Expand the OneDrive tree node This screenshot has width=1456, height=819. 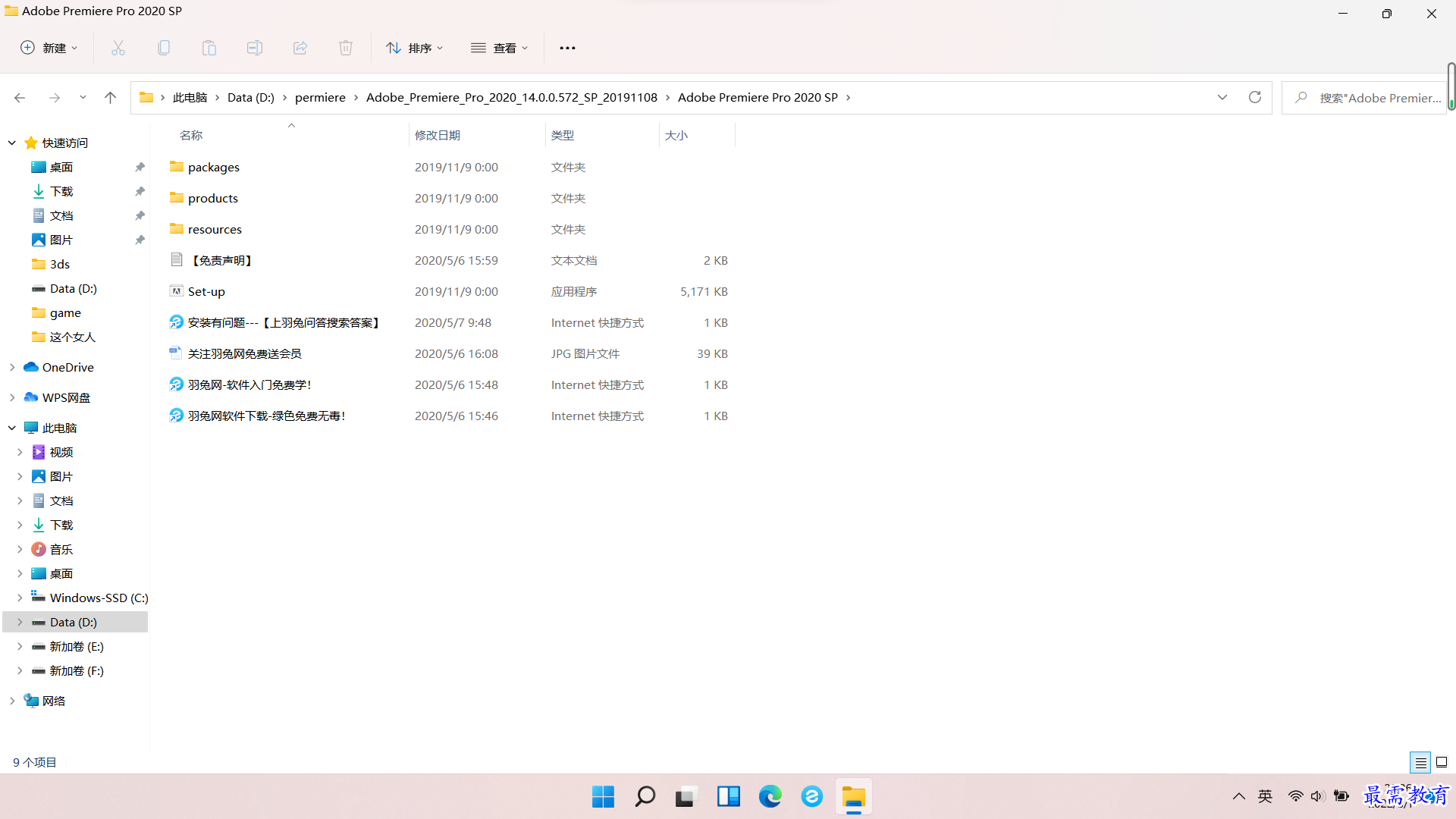(x=12, y=367)
